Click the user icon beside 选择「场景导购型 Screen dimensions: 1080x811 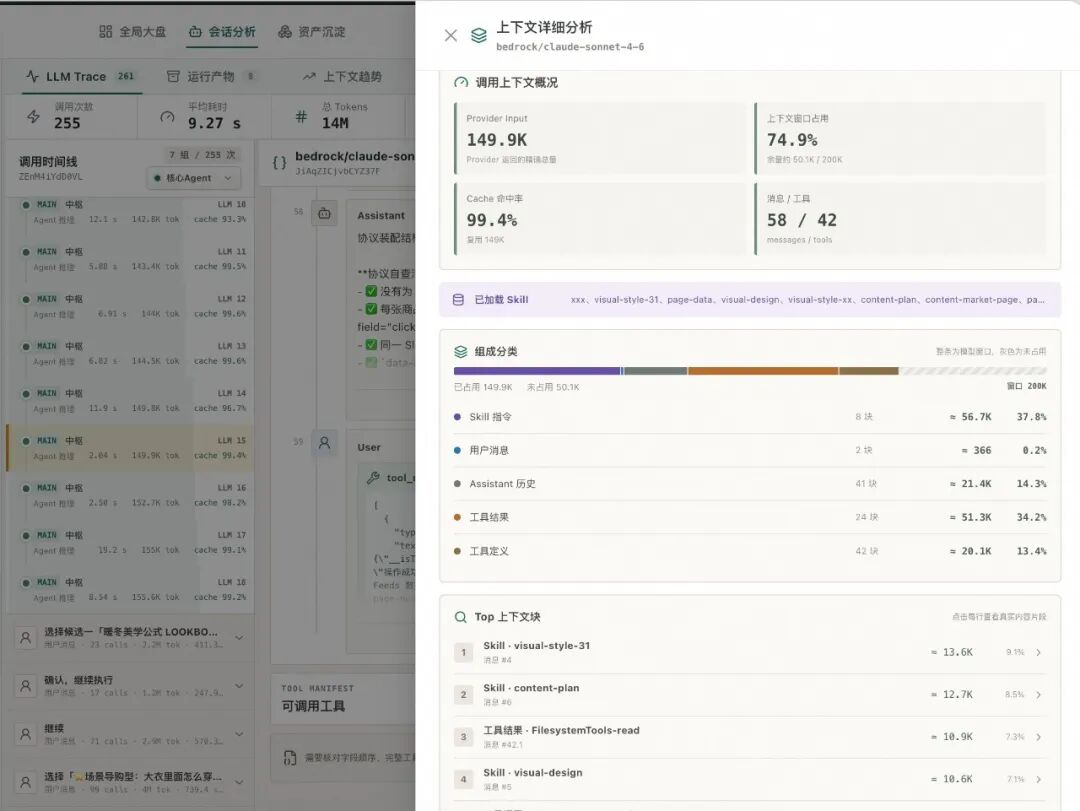(x=25, y=783)
